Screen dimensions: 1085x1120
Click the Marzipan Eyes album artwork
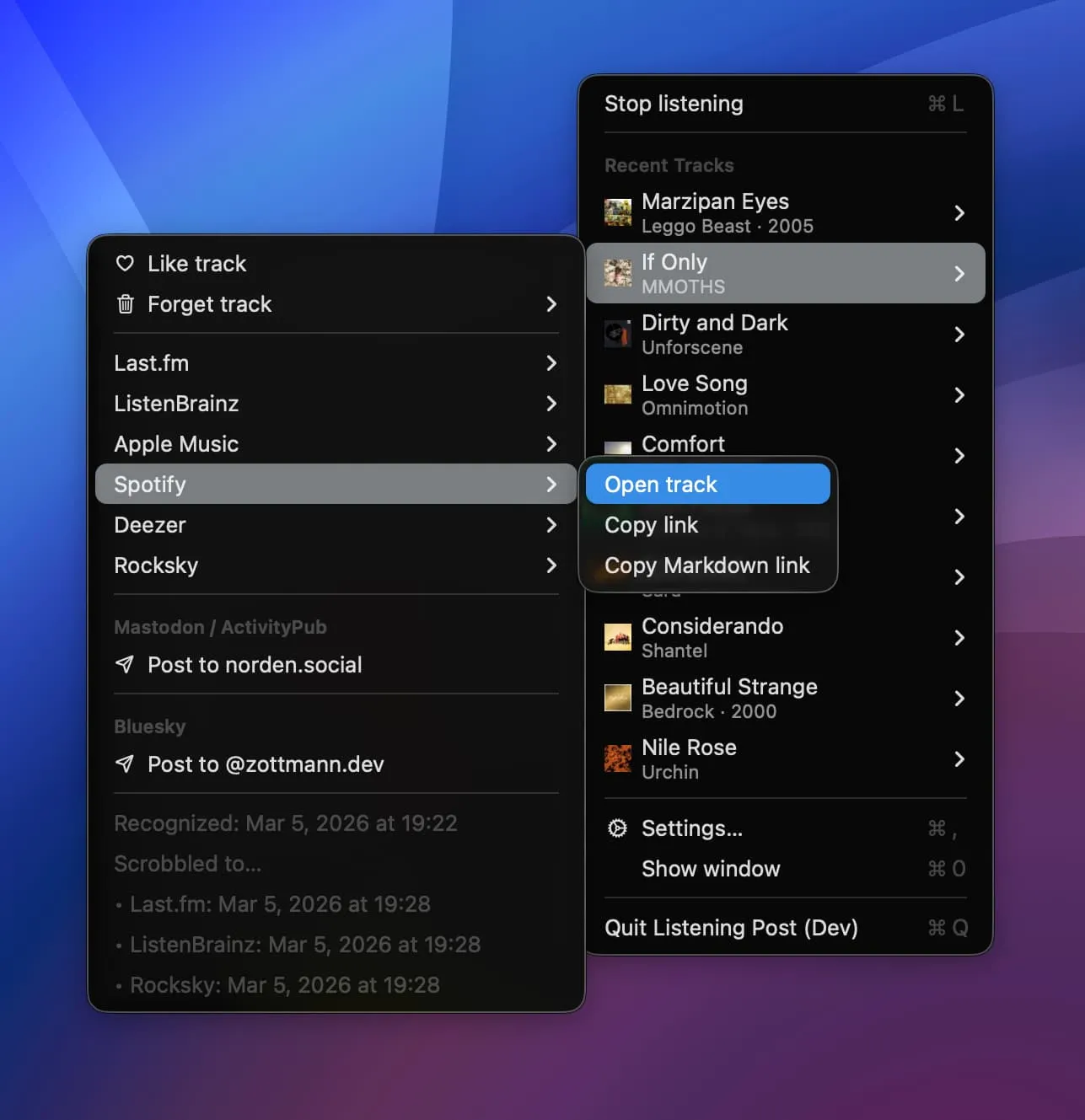pos(618,212)
